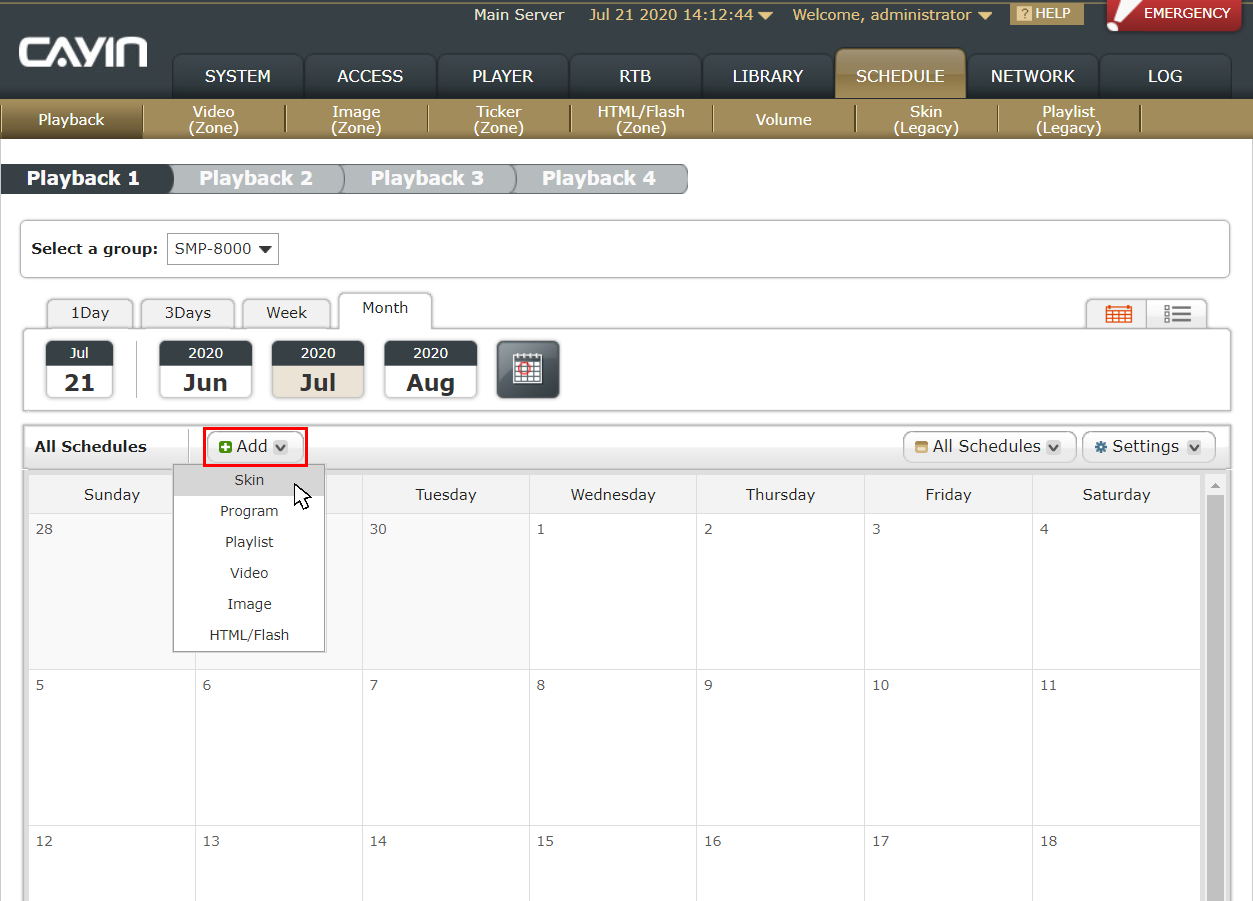Open the administrator account menu
Image resolution: width=1253 pixels, height=901 pixels.
[x=892, y=15]
